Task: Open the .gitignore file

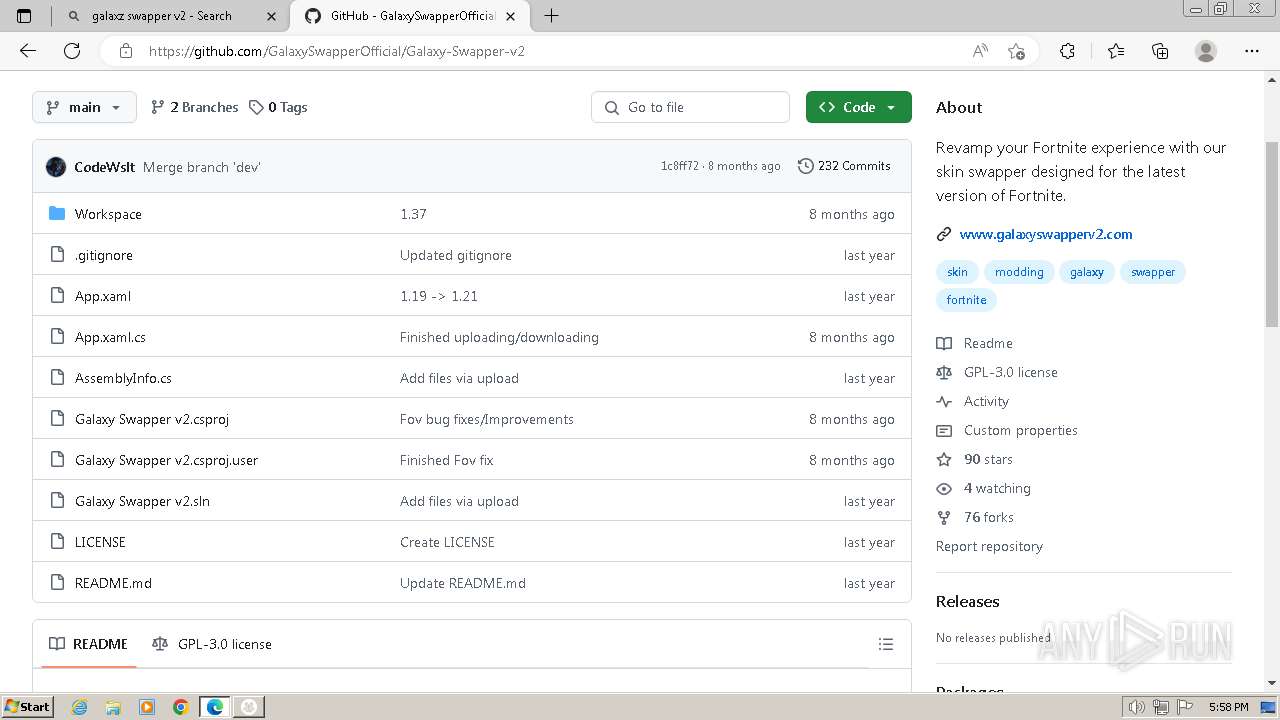Action: (104, 255)
